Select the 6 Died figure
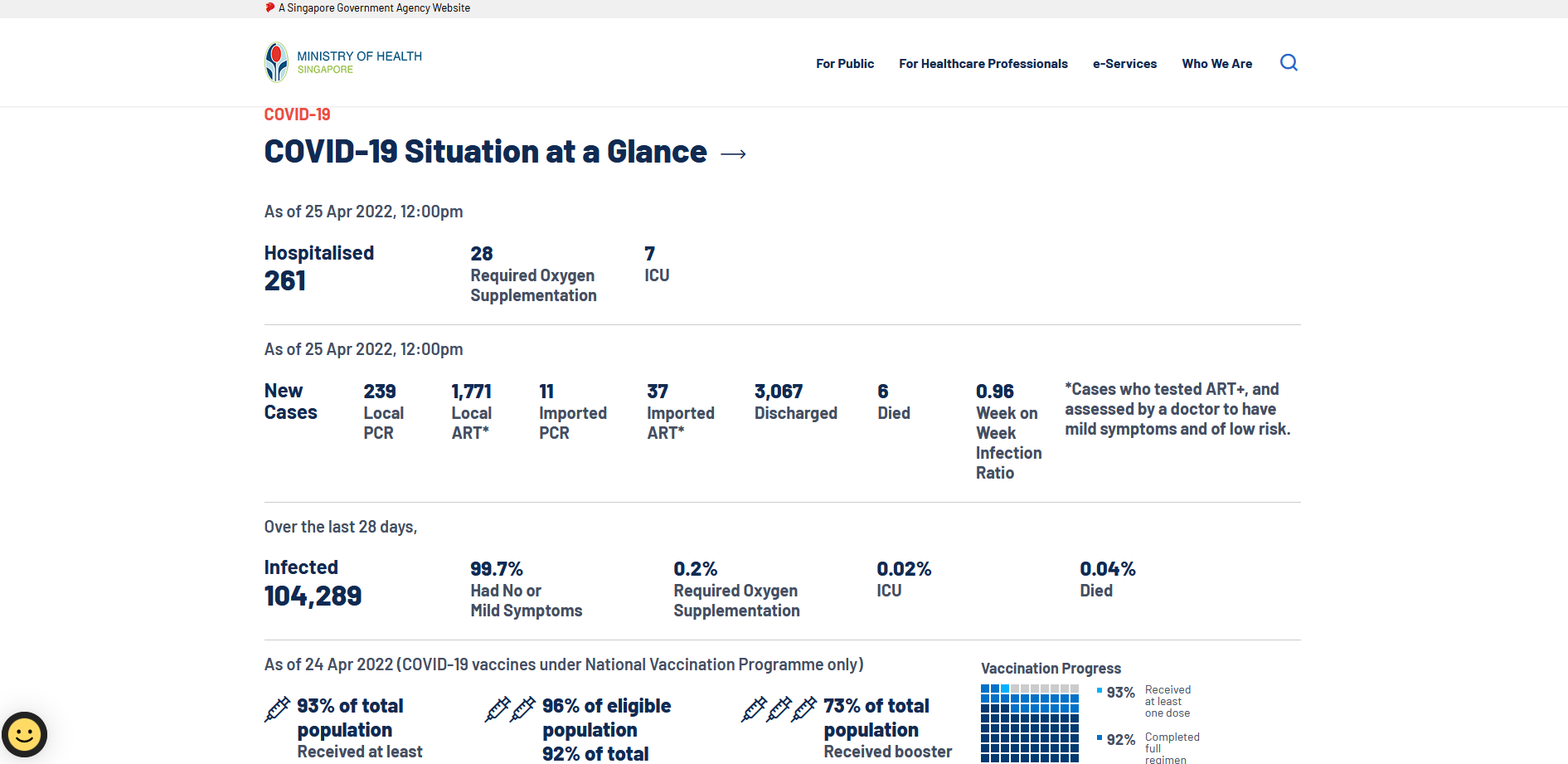The height and width of the screenshot is (764, 1568). pyautogui.click(x=894, y=401)
